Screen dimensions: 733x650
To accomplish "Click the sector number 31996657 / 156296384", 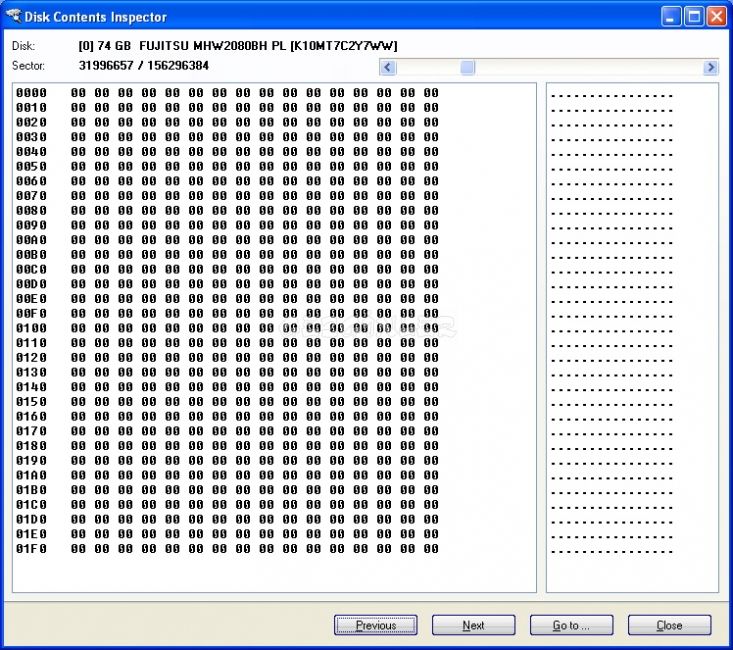I will point(144,65).
